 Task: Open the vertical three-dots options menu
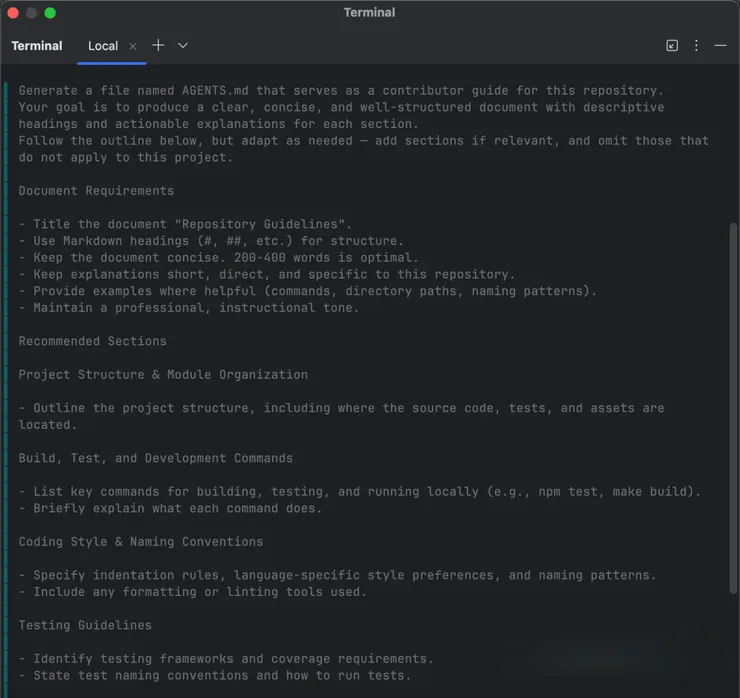(696, 45)
